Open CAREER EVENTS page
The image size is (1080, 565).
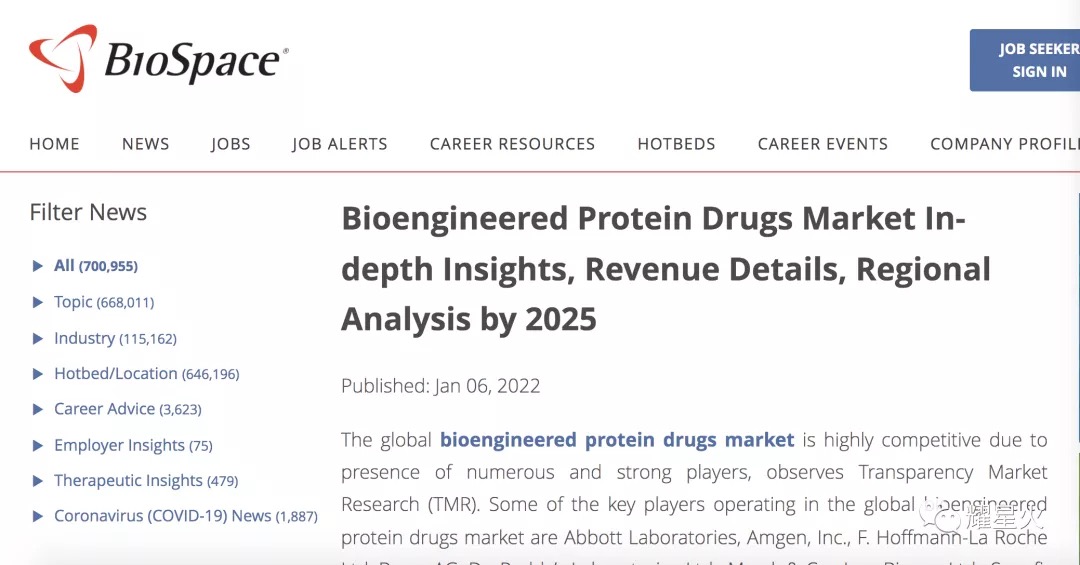(x=823, y=144)
